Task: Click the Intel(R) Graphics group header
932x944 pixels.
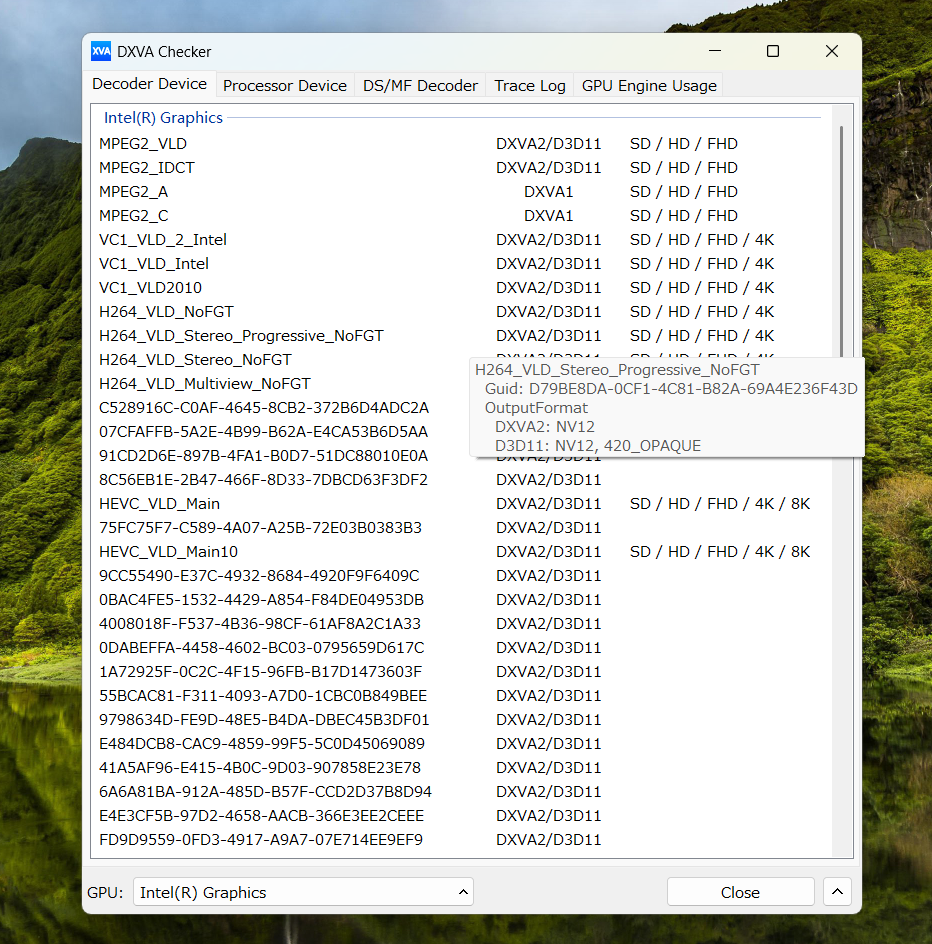Action: pyautogui.click(x=163, y=118)
